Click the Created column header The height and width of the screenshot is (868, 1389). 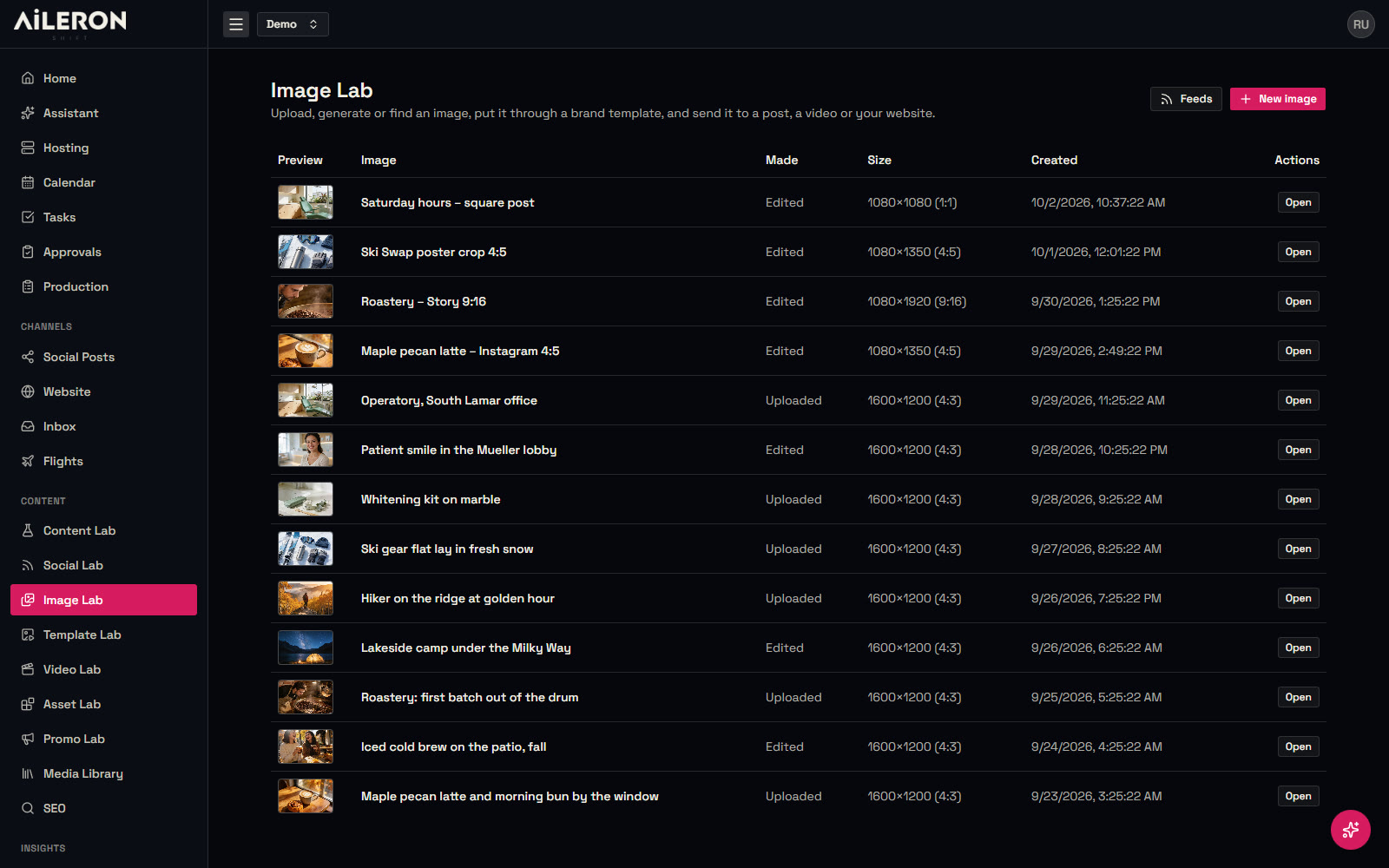(x=1054, y=160)
